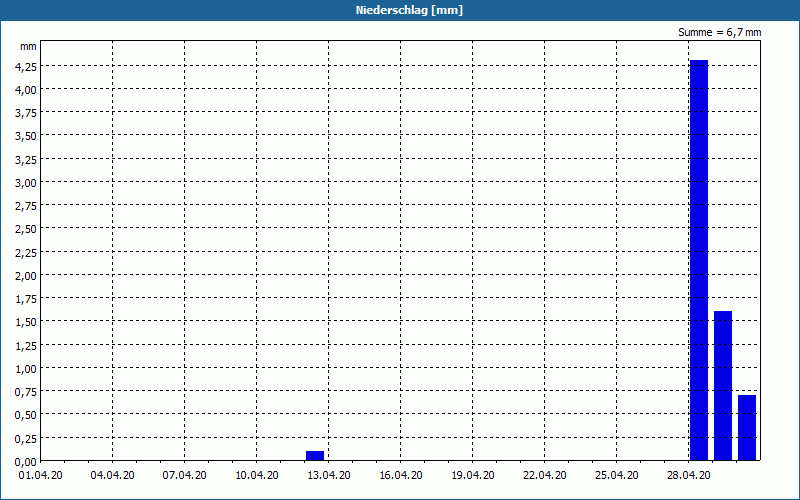Click the date label 01.04.20
This screenshot has height=500, width=800.
[x=40, y=476]
